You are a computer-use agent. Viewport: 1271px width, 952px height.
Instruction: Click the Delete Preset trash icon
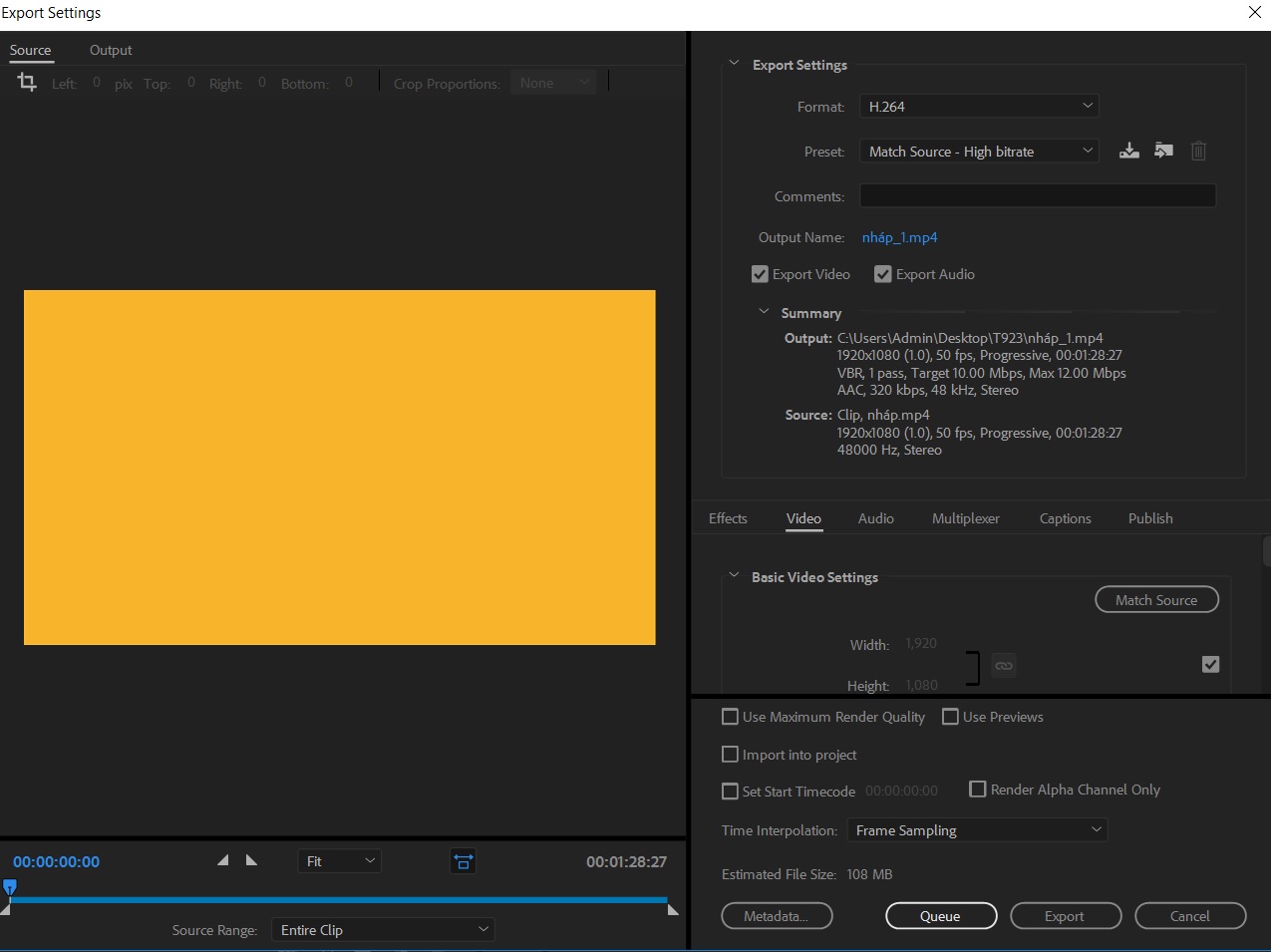1198,151
